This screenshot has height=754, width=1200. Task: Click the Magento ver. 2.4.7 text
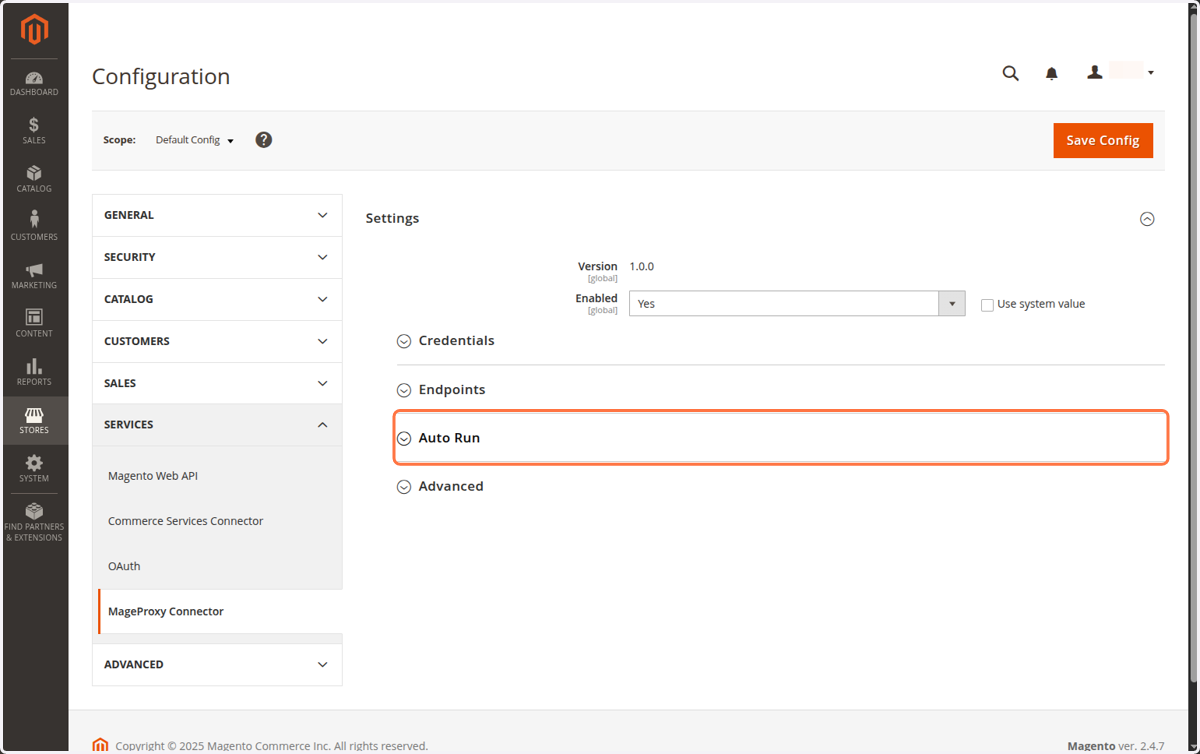point(1116,746)
